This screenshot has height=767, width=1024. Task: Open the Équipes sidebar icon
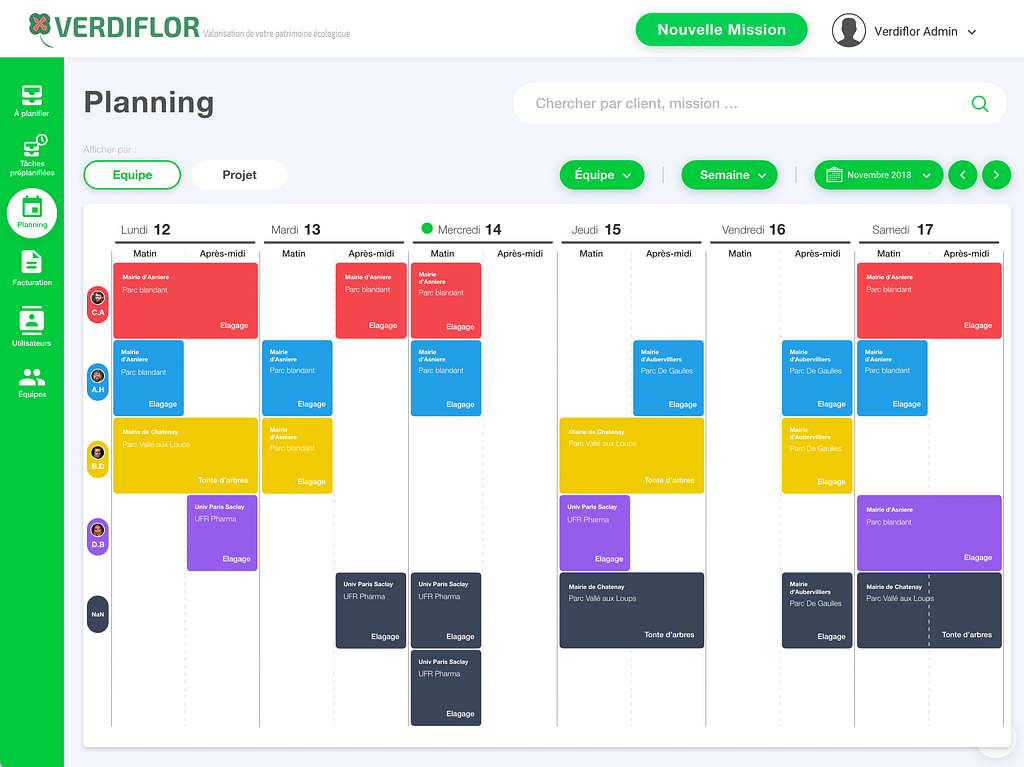[32, 378]
